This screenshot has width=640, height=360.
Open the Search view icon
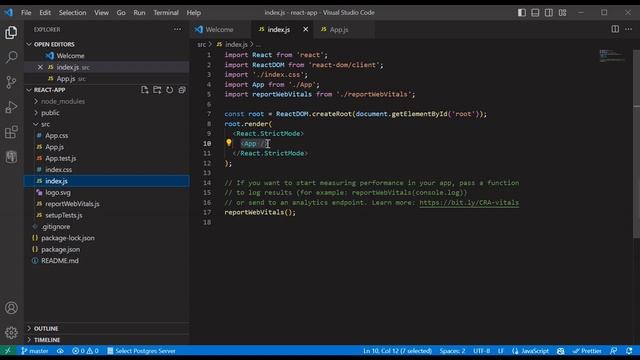click(11, 57)
